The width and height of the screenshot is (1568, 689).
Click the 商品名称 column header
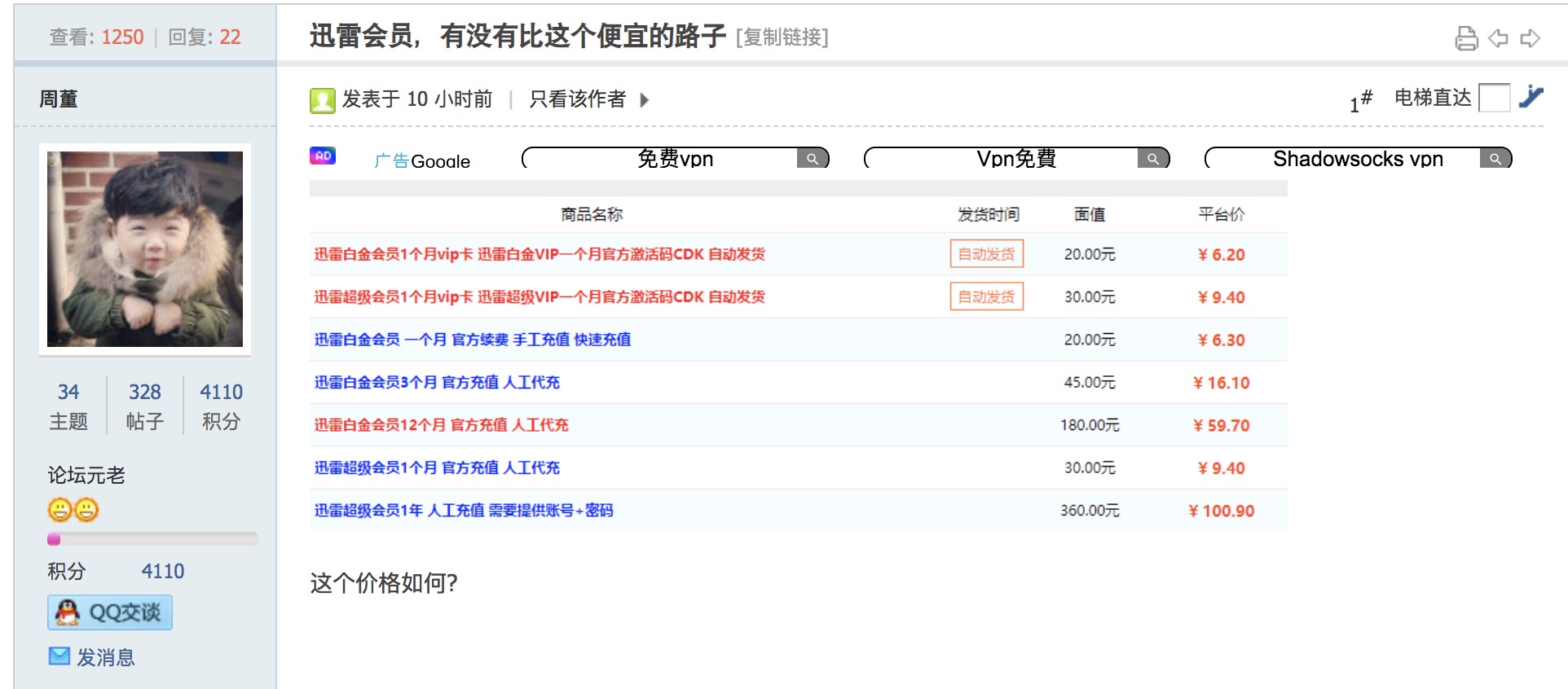point(592,214)
